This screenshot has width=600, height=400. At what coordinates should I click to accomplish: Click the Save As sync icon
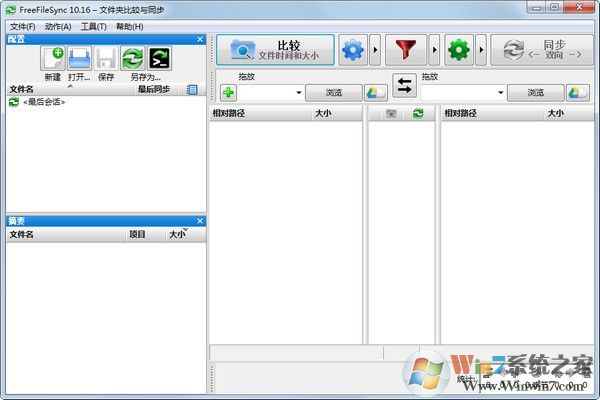tap(133, 58)
